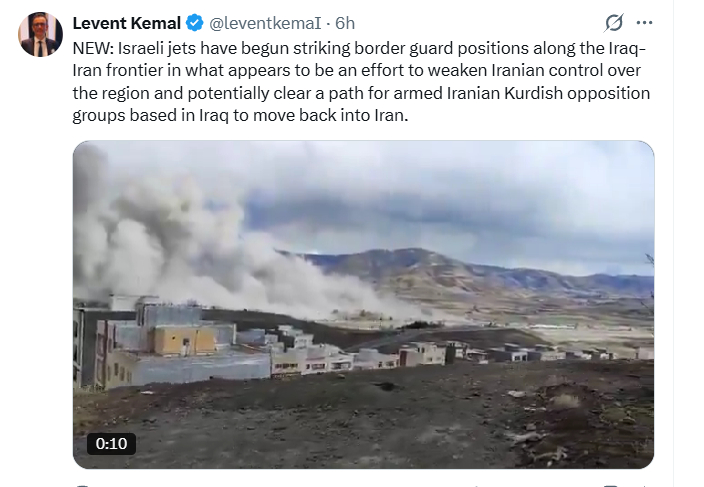Click the tweet line mentioning 'armed Iranian Kurdish opposition'
The width and height of the screenshot is (704, 487).
click(x=361, y=93)
